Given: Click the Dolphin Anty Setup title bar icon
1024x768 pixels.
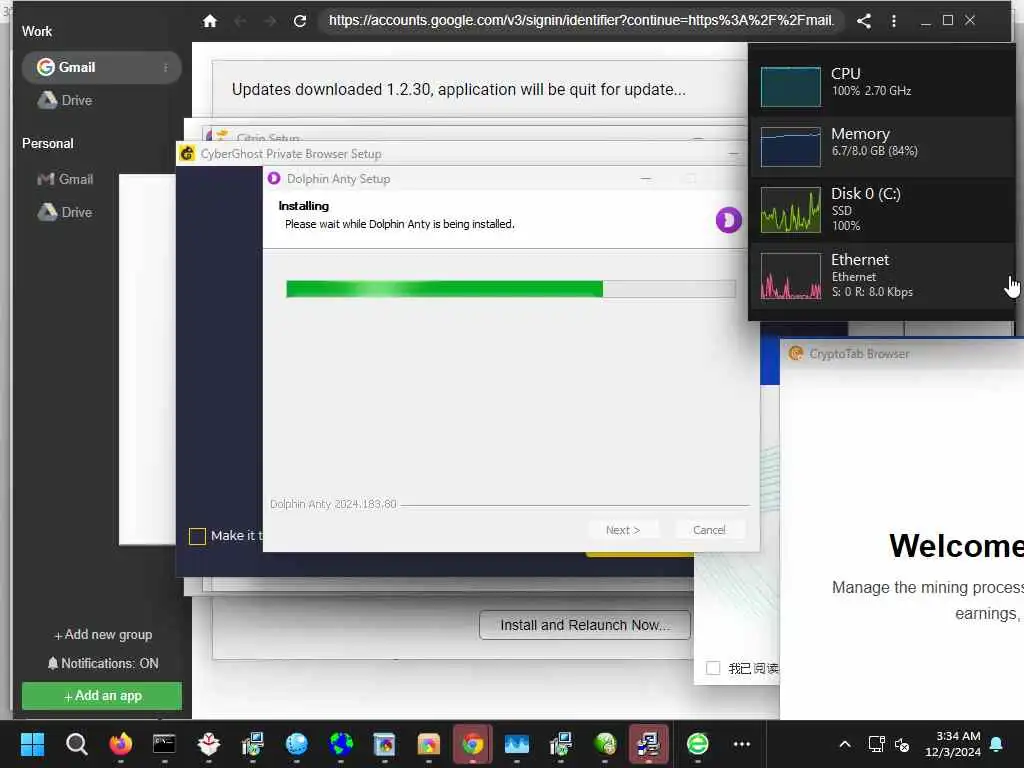Looking at the screenshot, I should (x=274, y=178).
